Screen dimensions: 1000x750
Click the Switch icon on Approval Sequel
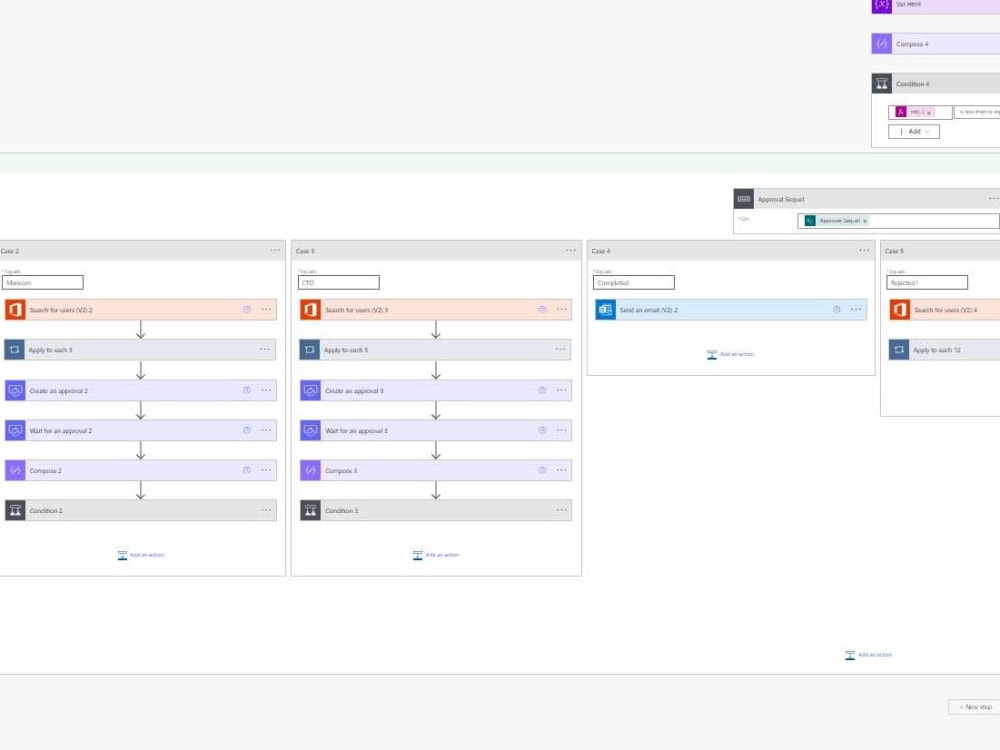click(741, 198)
